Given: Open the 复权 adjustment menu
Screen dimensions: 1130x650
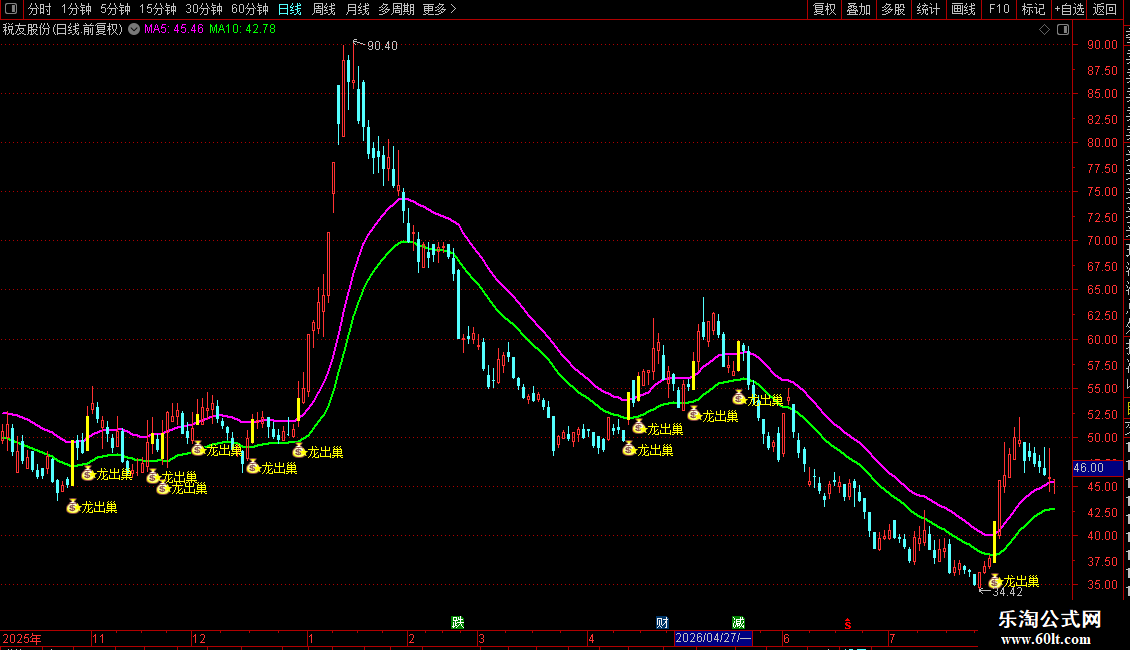Looking at the screenshot, I should click(x=824, y=9).
